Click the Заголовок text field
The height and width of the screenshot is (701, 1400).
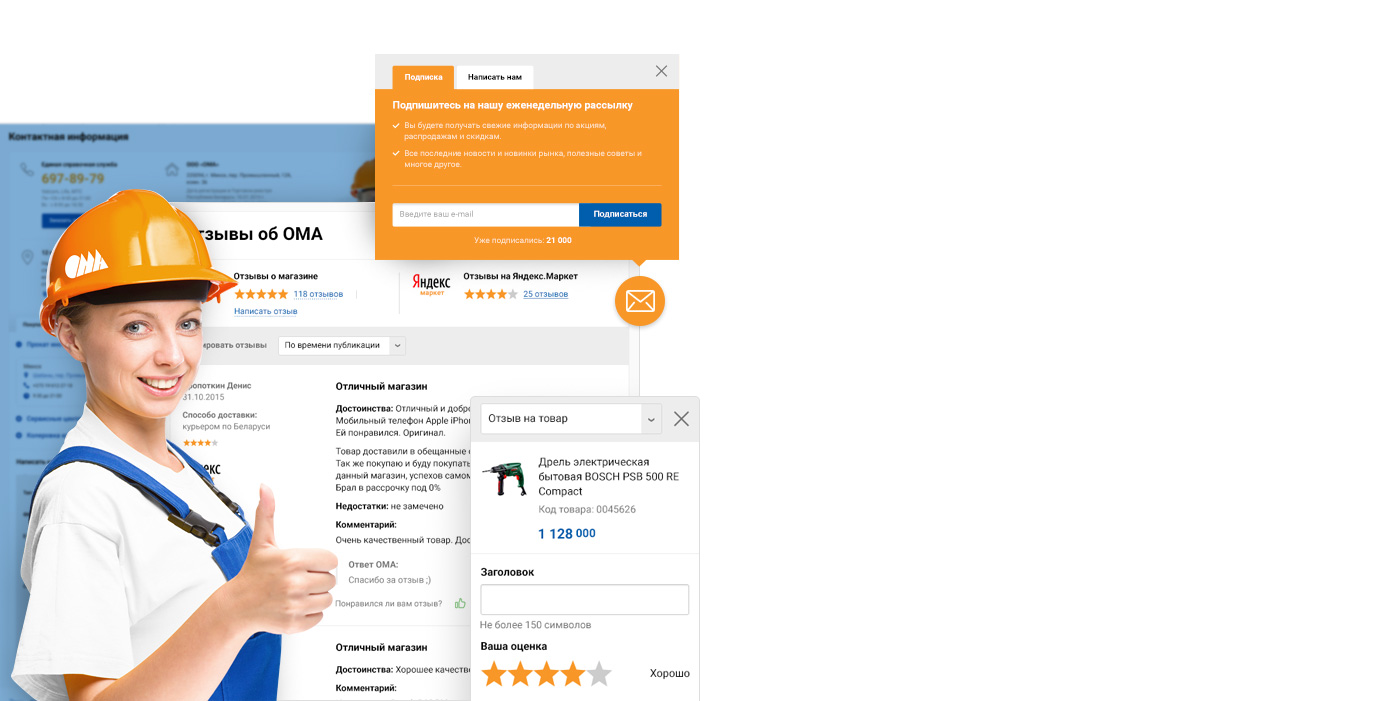click(585, 599)
